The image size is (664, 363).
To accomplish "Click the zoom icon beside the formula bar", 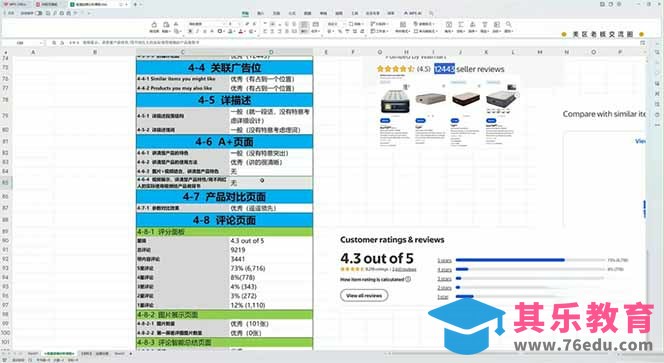I will [x=54, y=43].
